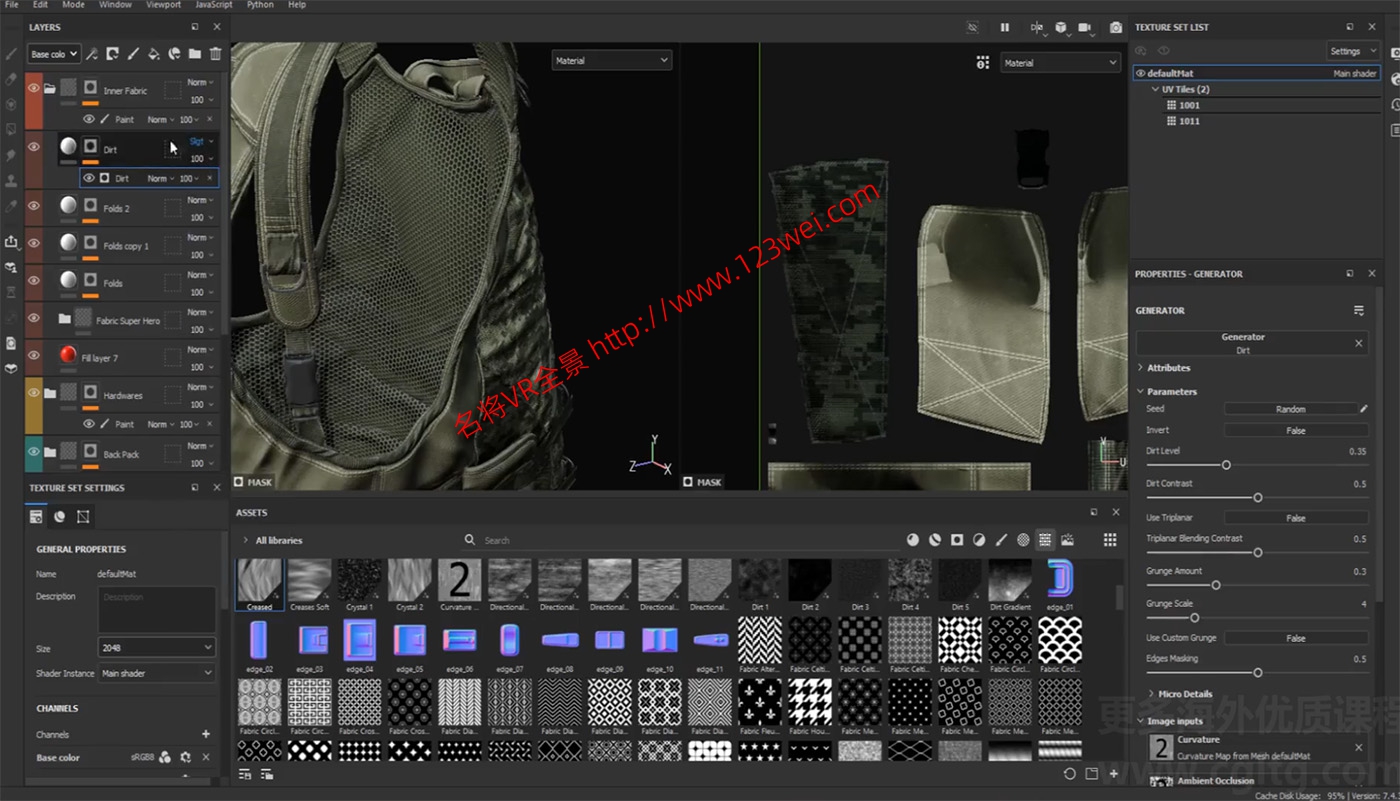Adjust the Dirt Level slider
The height and width of the screenshot is (801, 1400).
tap(1228, 464)
